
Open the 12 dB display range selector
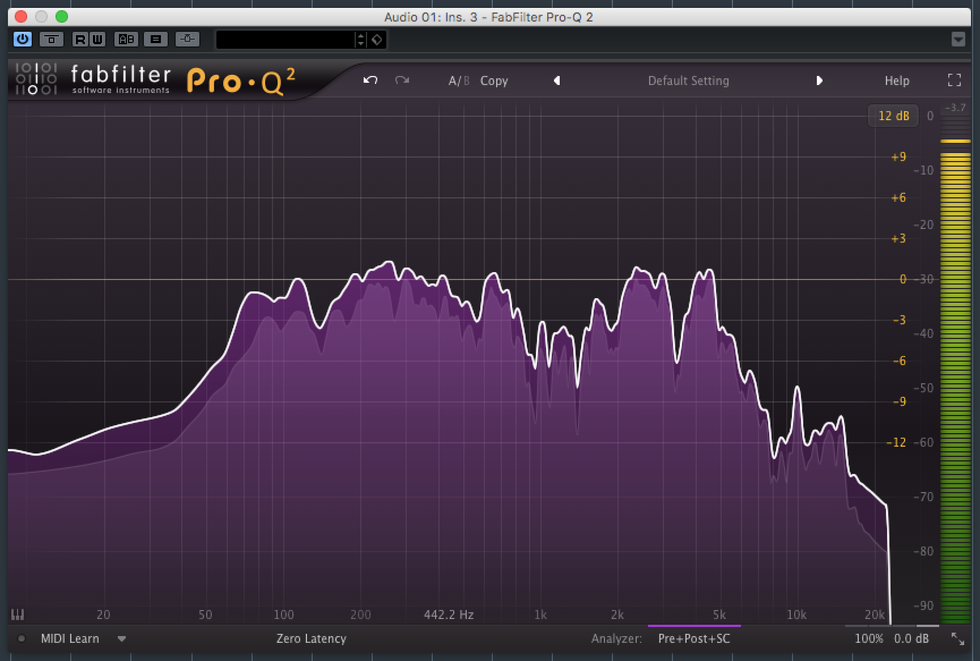tap(893, 116)
